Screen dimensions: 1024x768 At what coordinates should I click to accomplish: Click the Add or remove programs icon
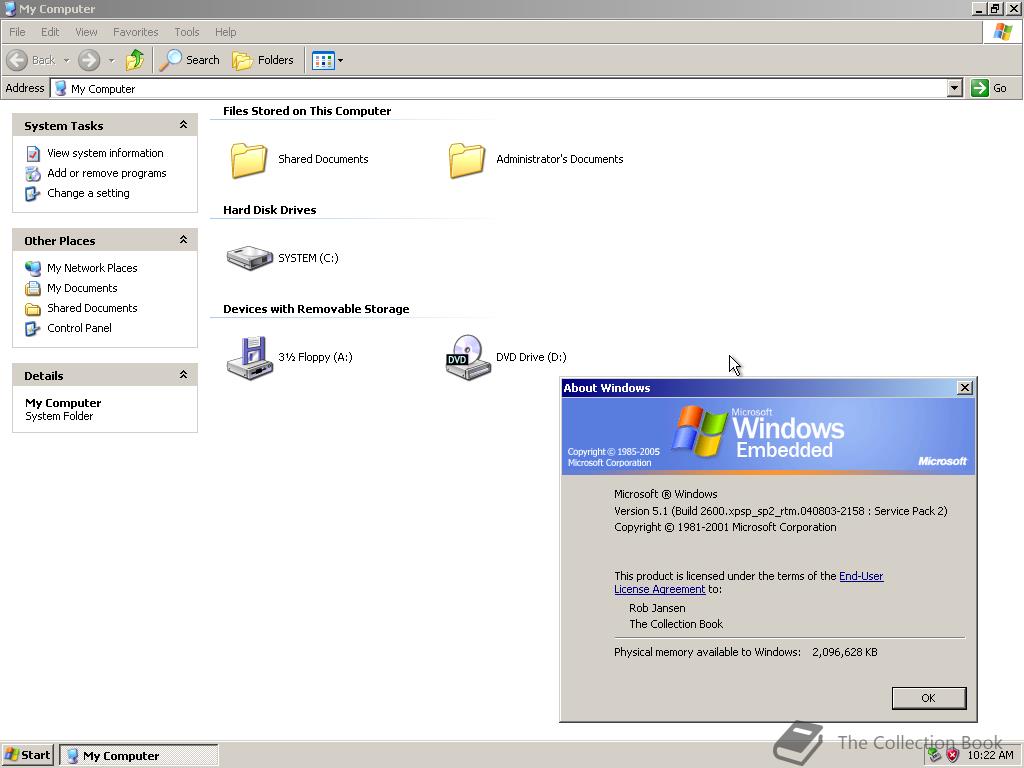pyautogui.click(x=33, y=174)
